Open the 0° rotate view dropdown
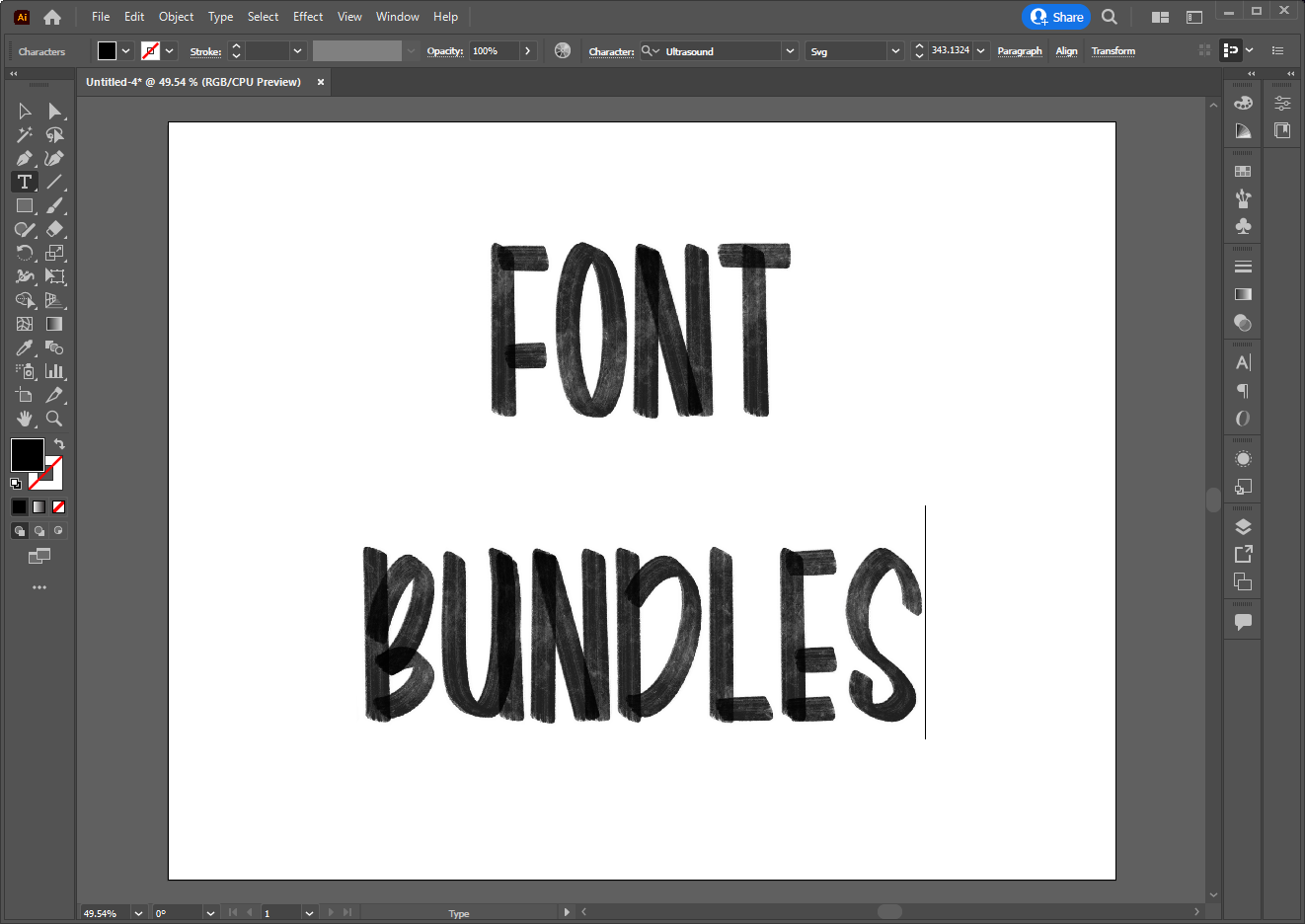Viewport: 1305px width, 924px height. pyautogui.click(x=210, y=913)
